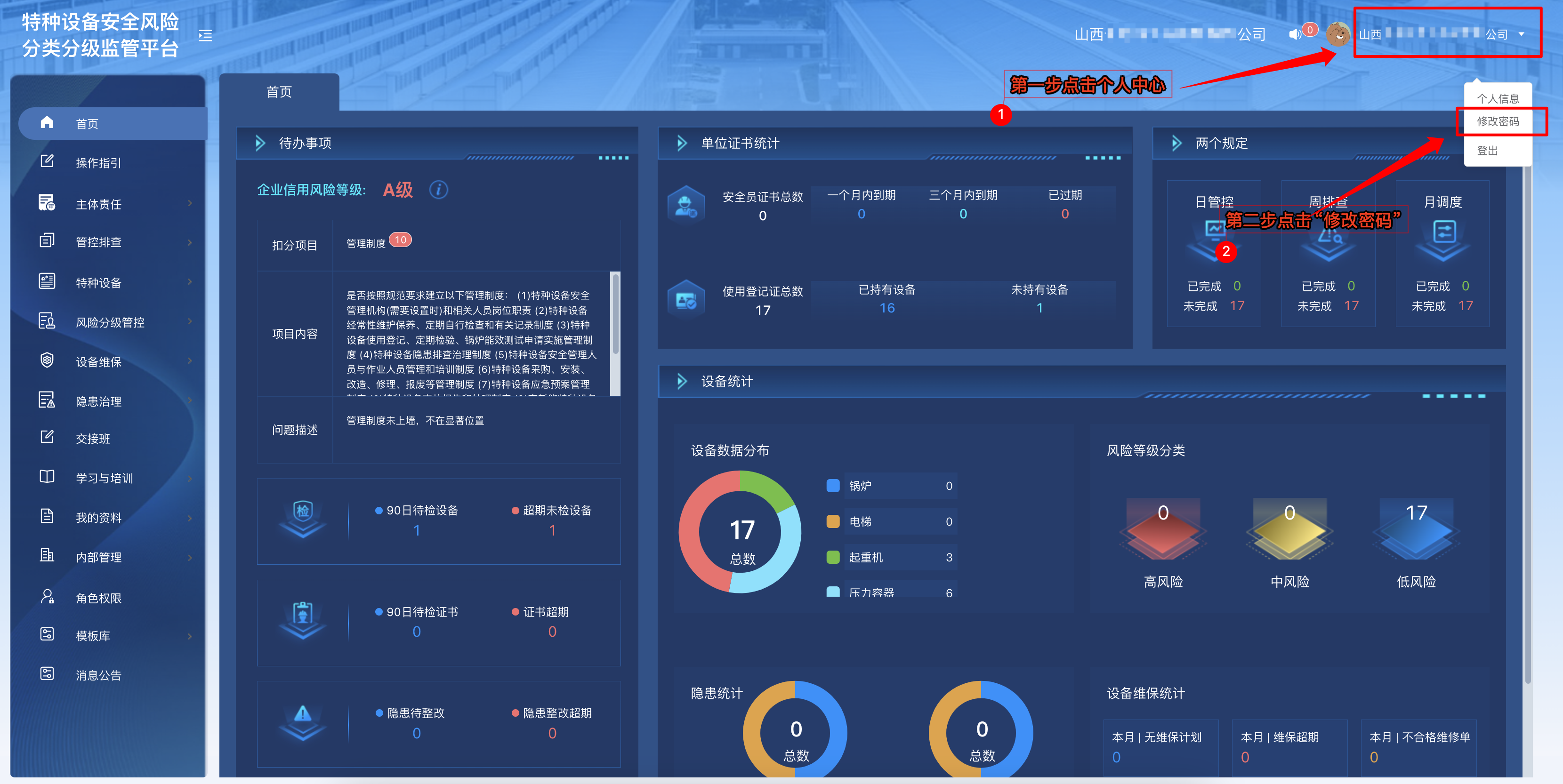Click the notification speaker icon
This screenshot has width=1563, height=784.
tap(1294, 34)
